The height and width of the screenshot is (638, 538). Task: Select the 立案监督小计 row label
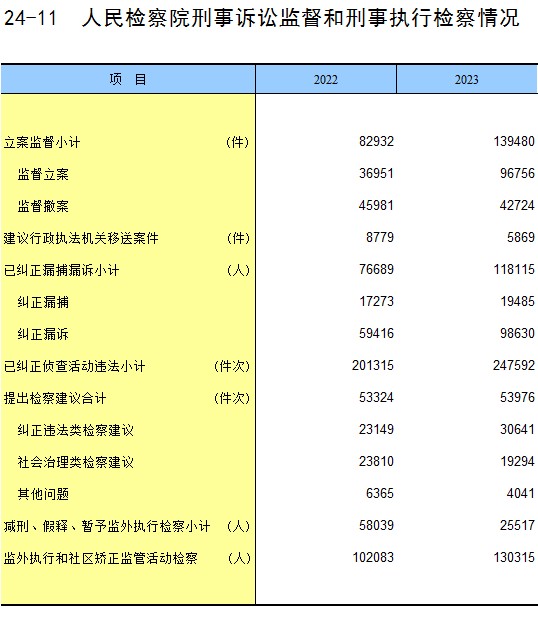[42, 142]
